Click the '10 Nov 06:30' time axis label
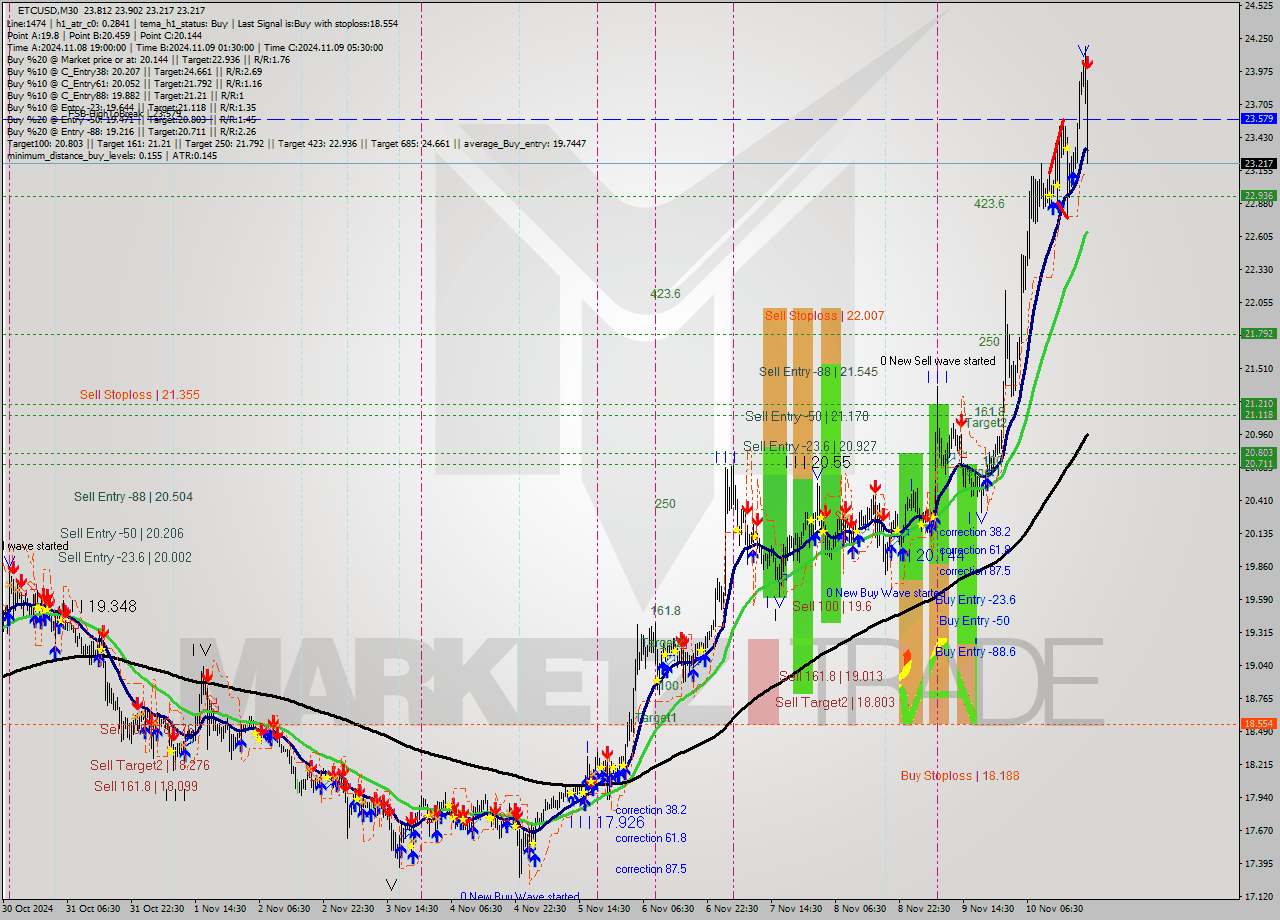1280x920 pixels. click(1054, 909)
